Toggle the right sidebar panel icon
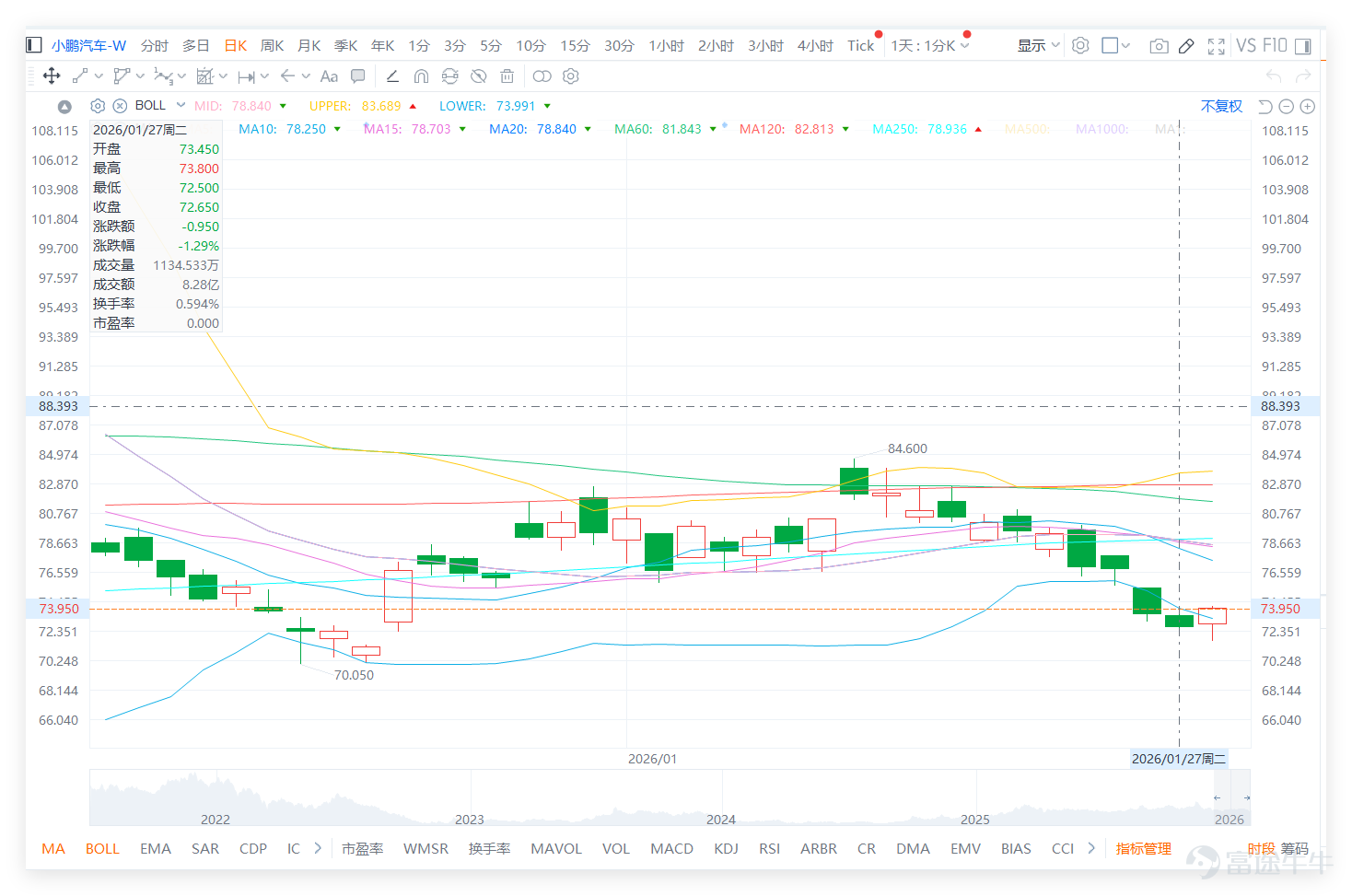 pyautogui.click(x=1303, y=45)
